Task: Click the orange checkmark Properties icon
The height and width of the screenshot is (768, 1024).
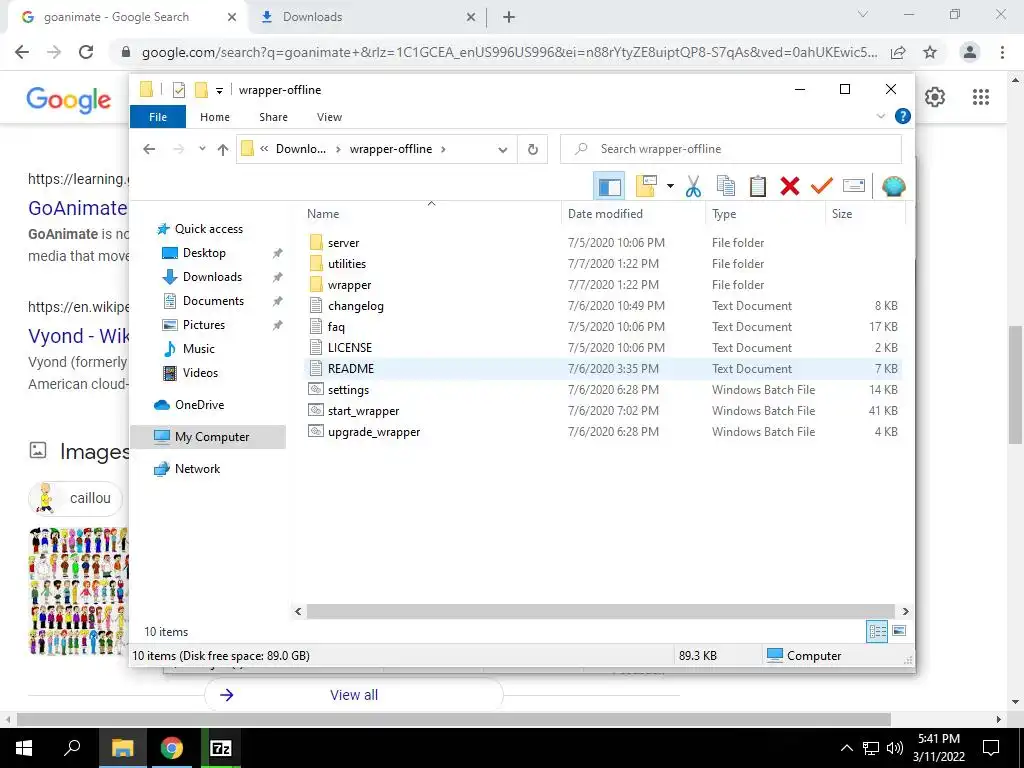Action: coord(822,186)
